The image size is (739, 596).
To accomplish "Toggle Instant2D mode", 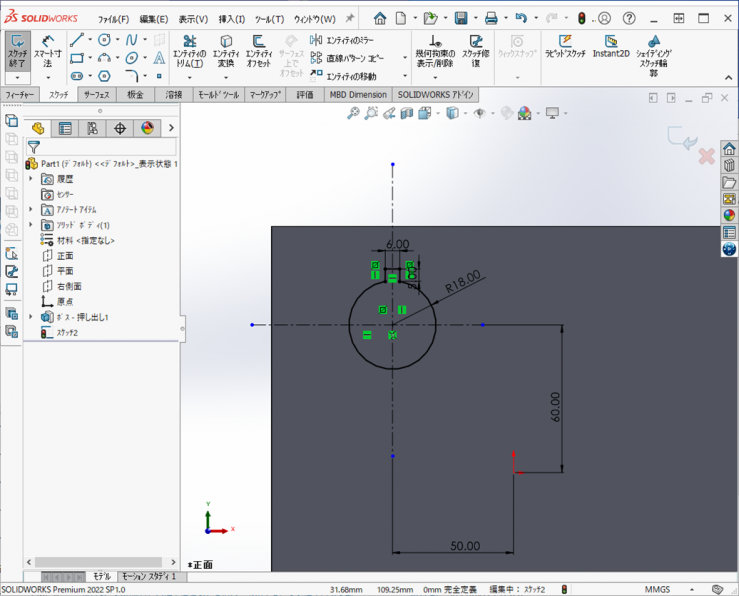I will click(x=610, y=46).
